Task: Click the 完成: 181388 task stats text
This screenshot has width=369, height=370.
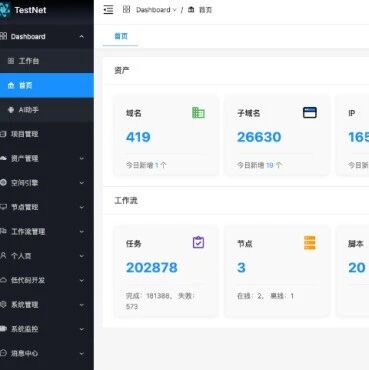Action: (161, 301)
